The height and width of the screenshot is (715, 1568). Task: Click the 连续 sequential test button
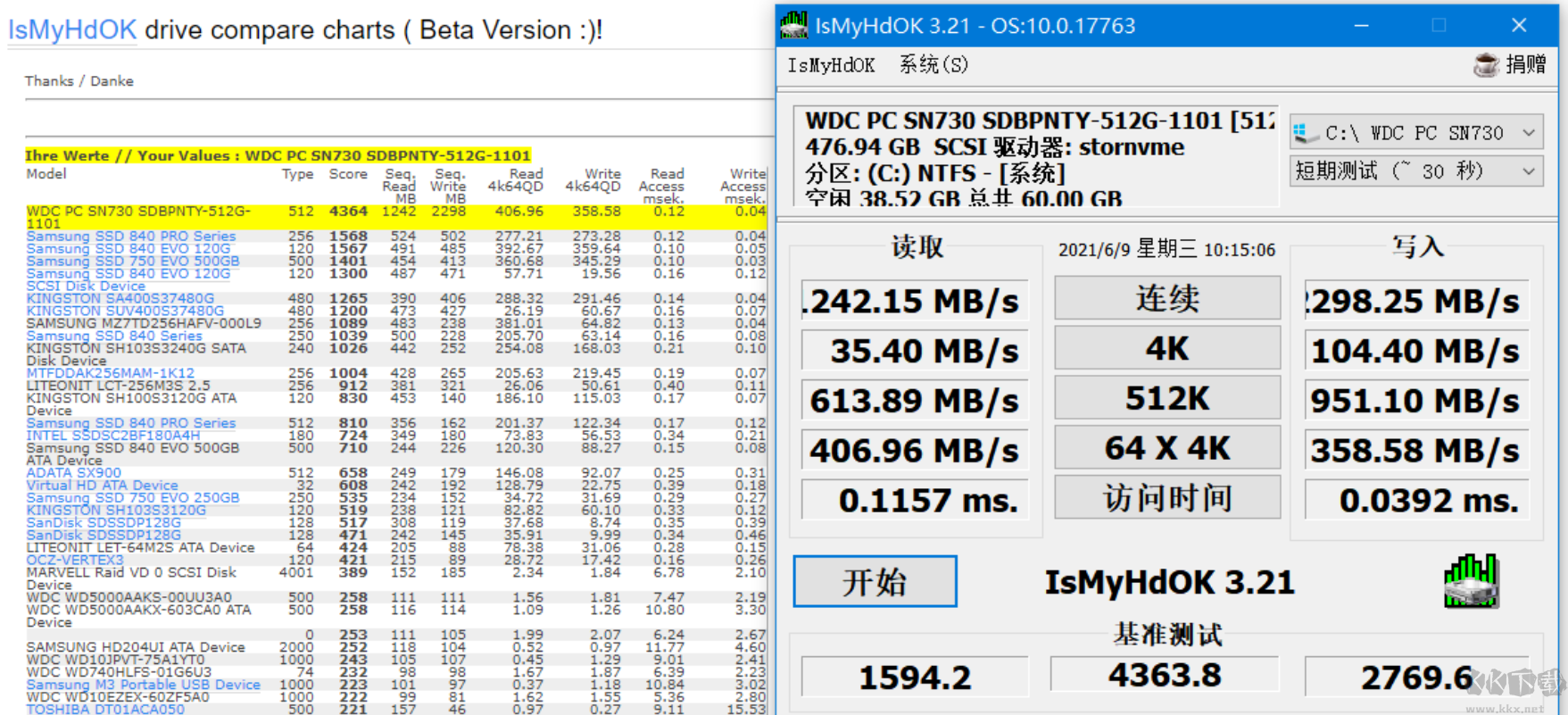(x=1166, y=298)
